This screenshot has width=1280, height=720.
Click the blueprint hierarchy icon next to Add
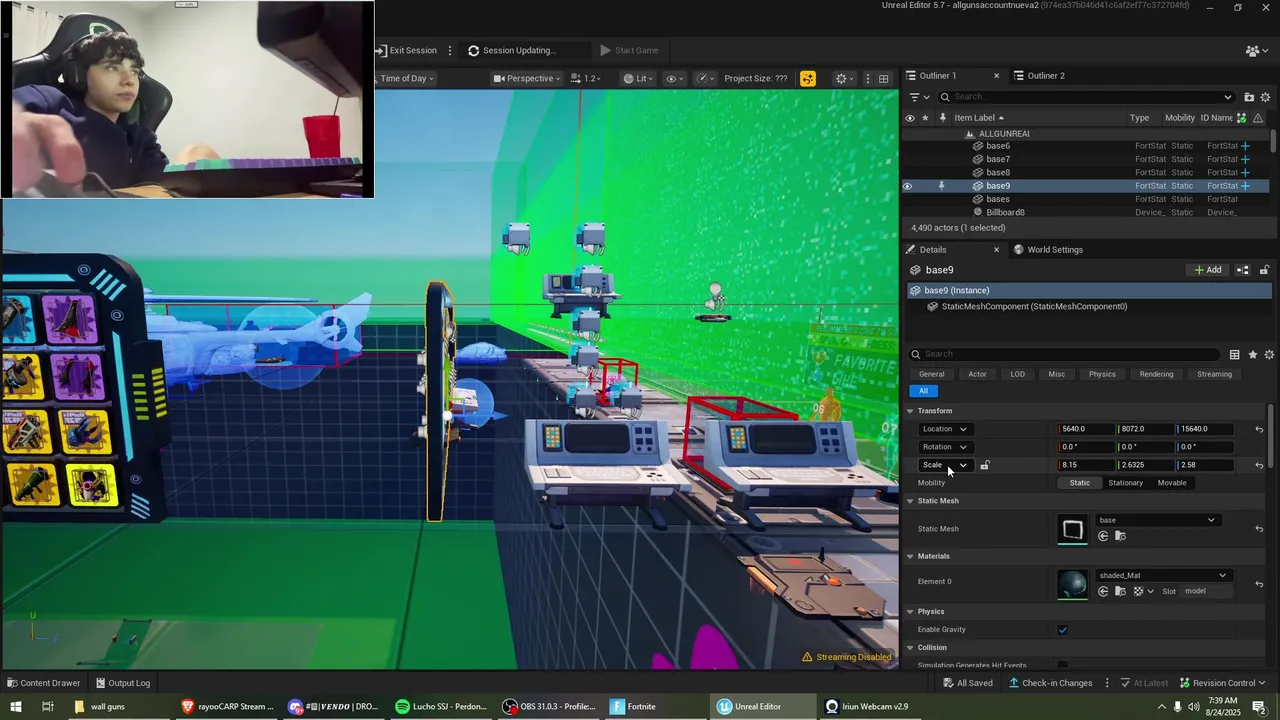1243,270
